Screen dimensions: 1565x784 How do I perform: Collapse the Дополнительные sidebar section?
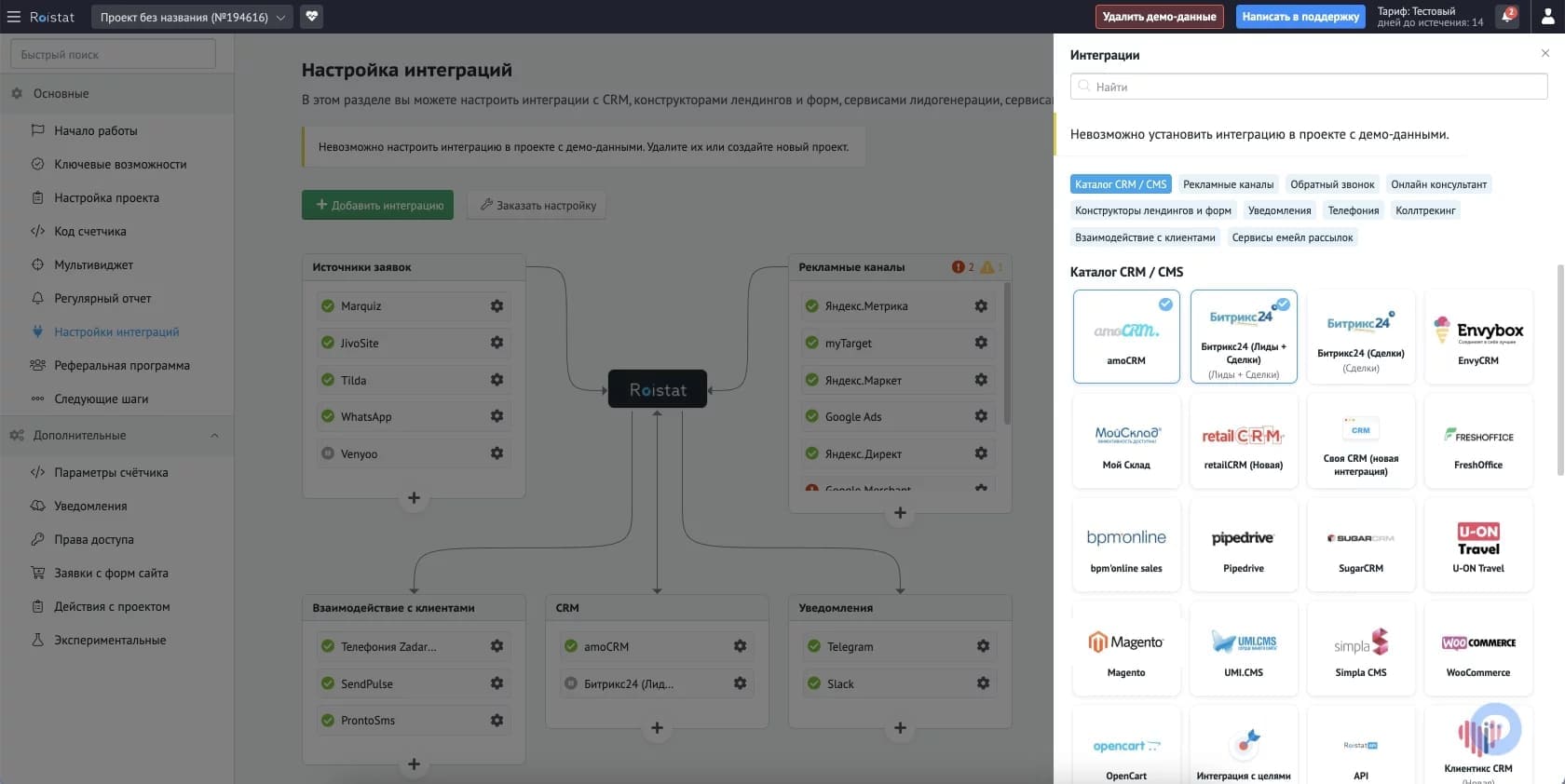point(215,436)
